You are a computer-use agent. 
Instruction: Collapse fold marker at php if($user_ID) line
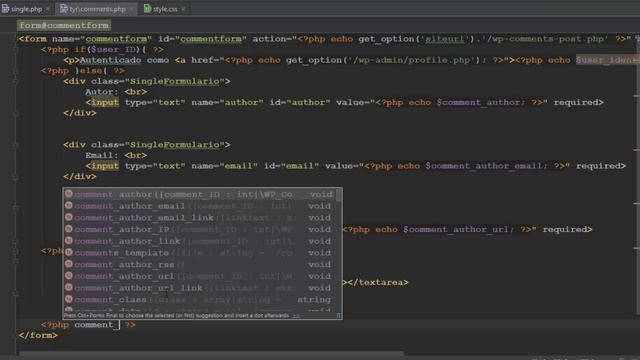(x=15, y=50)
